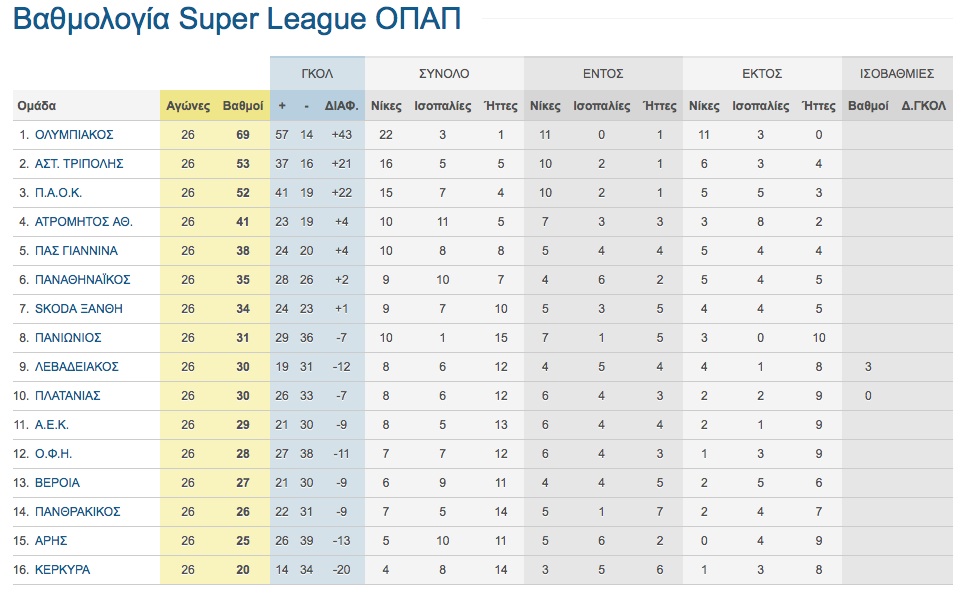Select Ο.Φ.Η. in the standings
The width and height of the screenshot is (964, 598).
coord(51,454)
